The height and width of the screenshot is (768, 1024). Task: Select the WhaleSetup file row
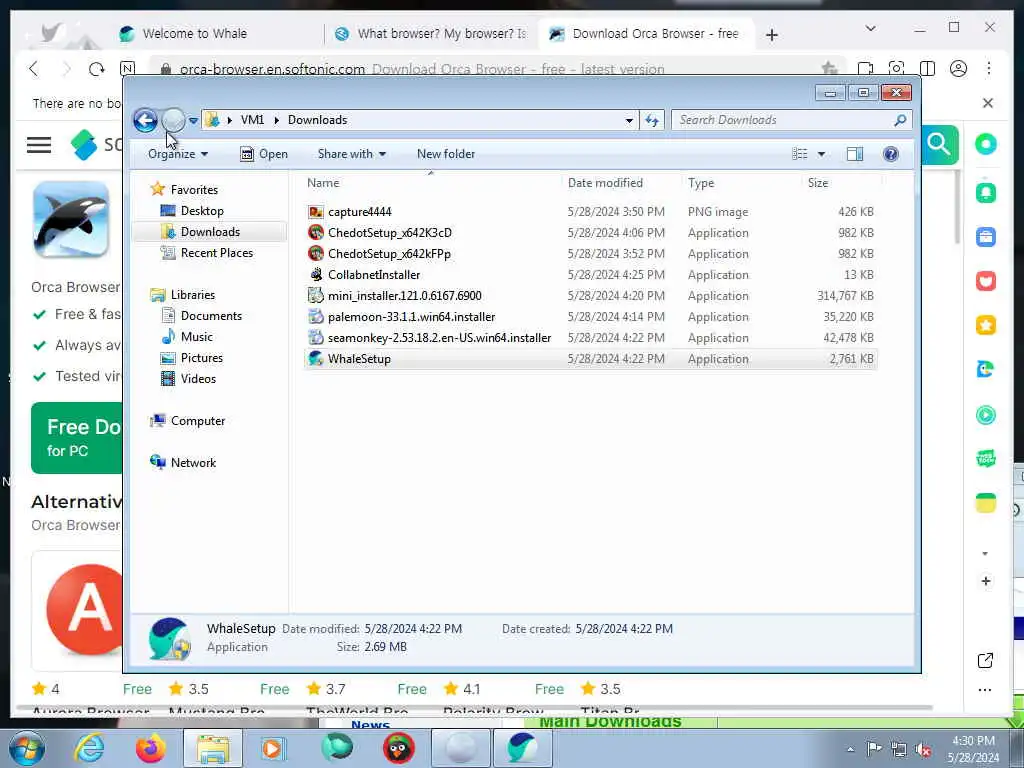coord(590,359)
